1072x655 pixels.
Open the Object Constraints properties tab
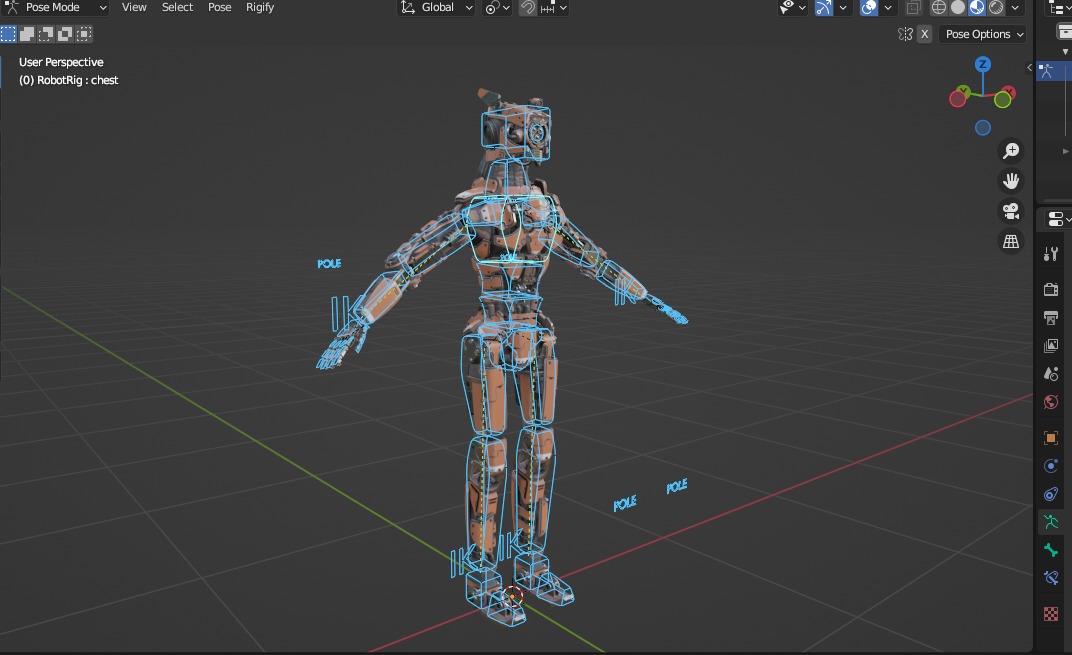1051,494
